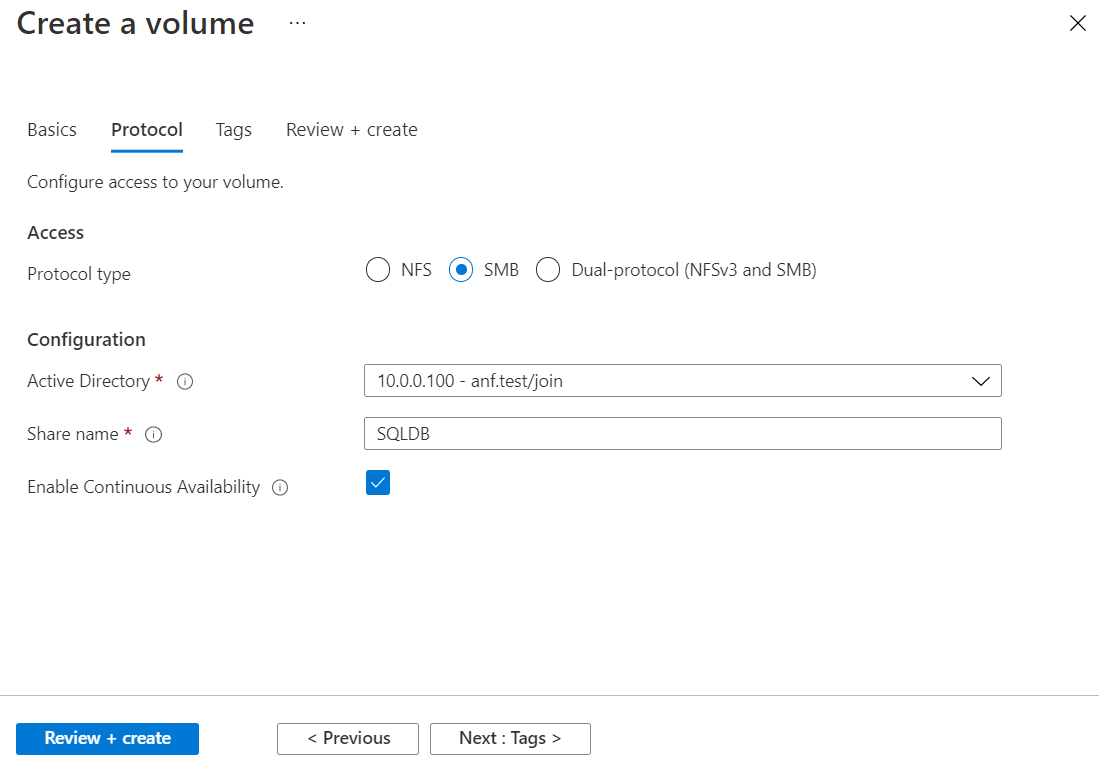
Task: Switch to the Basics tab
Action: click(52, 130)
